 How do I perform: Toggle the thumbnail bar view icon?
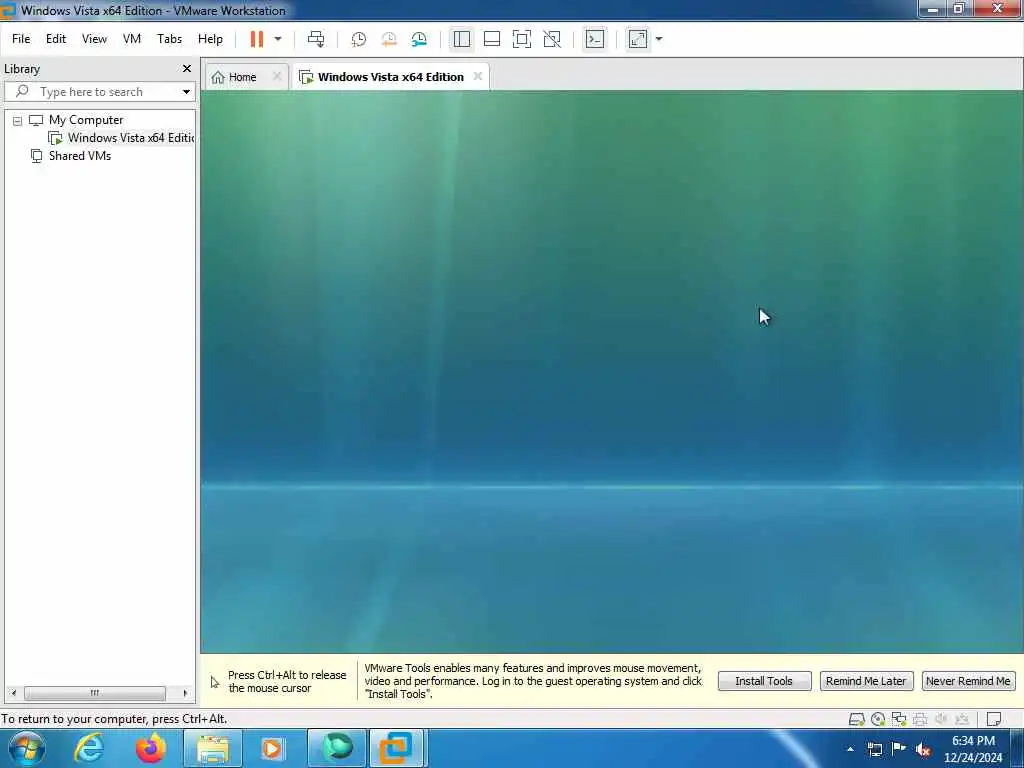[492, 39]
